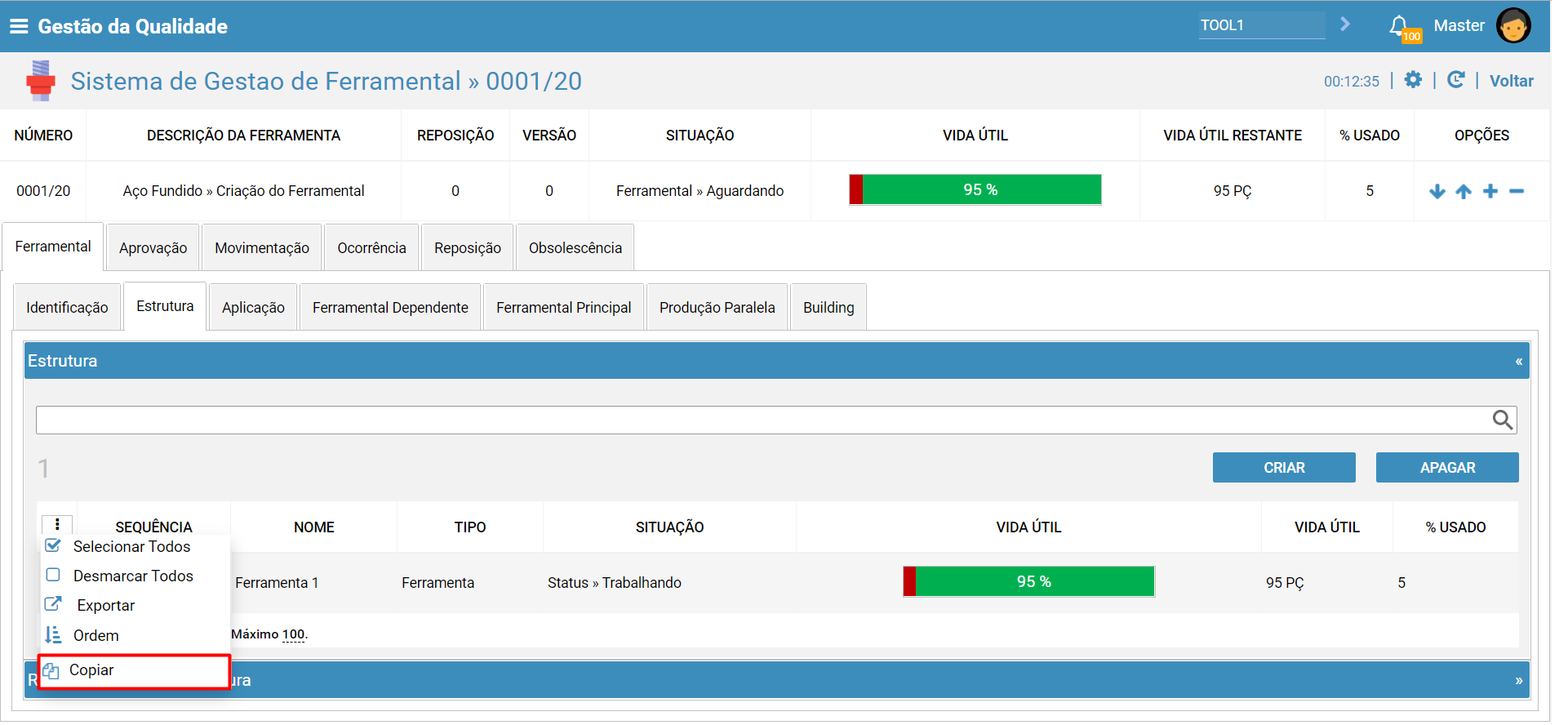Switch to Aprovação tab
This screenshot has height=725, width=1568.
click(x=153, y=247)
